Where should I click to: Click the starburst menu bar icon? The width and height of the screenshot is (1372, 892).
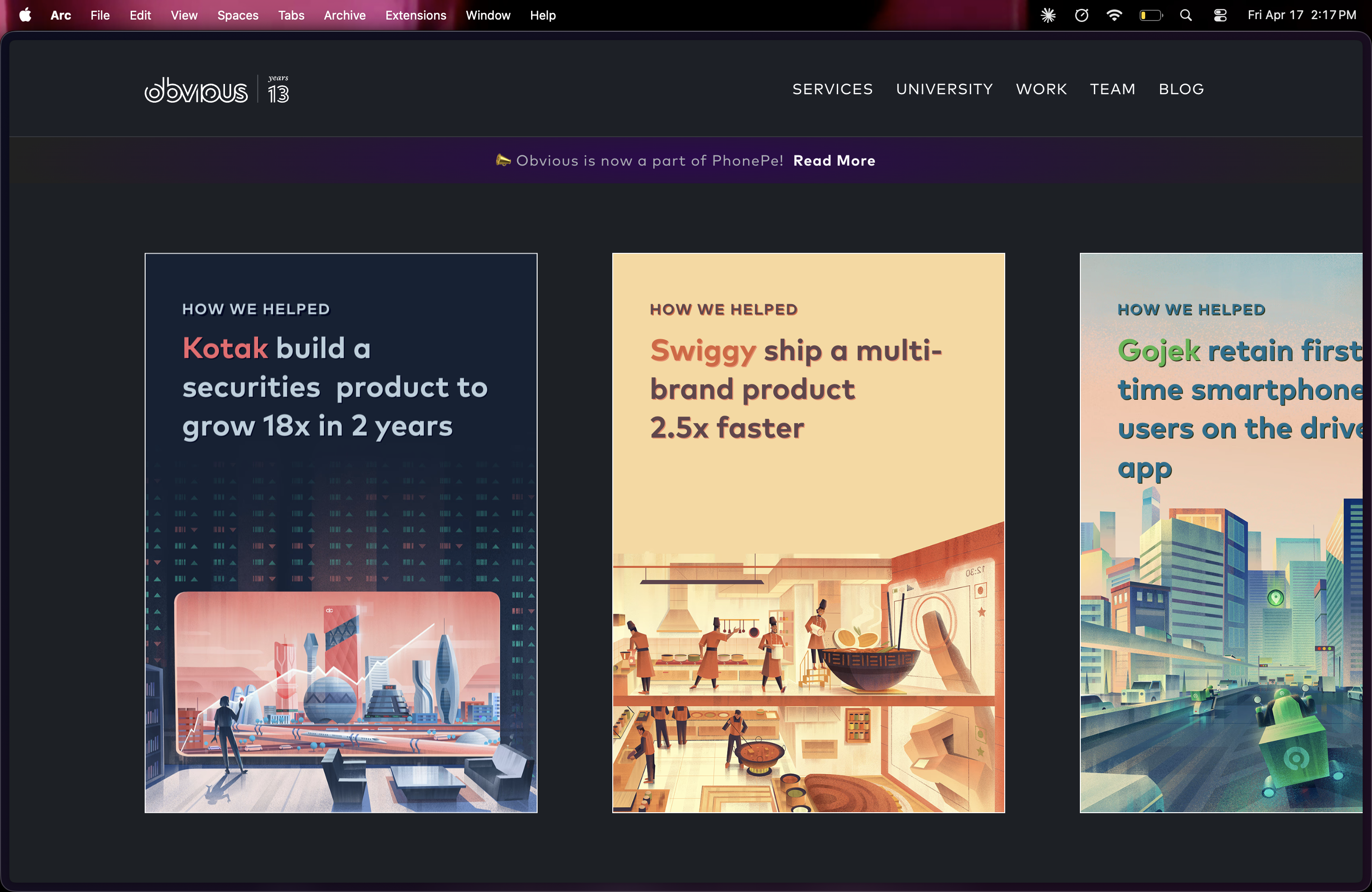pyautogui.click(x=1048, y=15)
